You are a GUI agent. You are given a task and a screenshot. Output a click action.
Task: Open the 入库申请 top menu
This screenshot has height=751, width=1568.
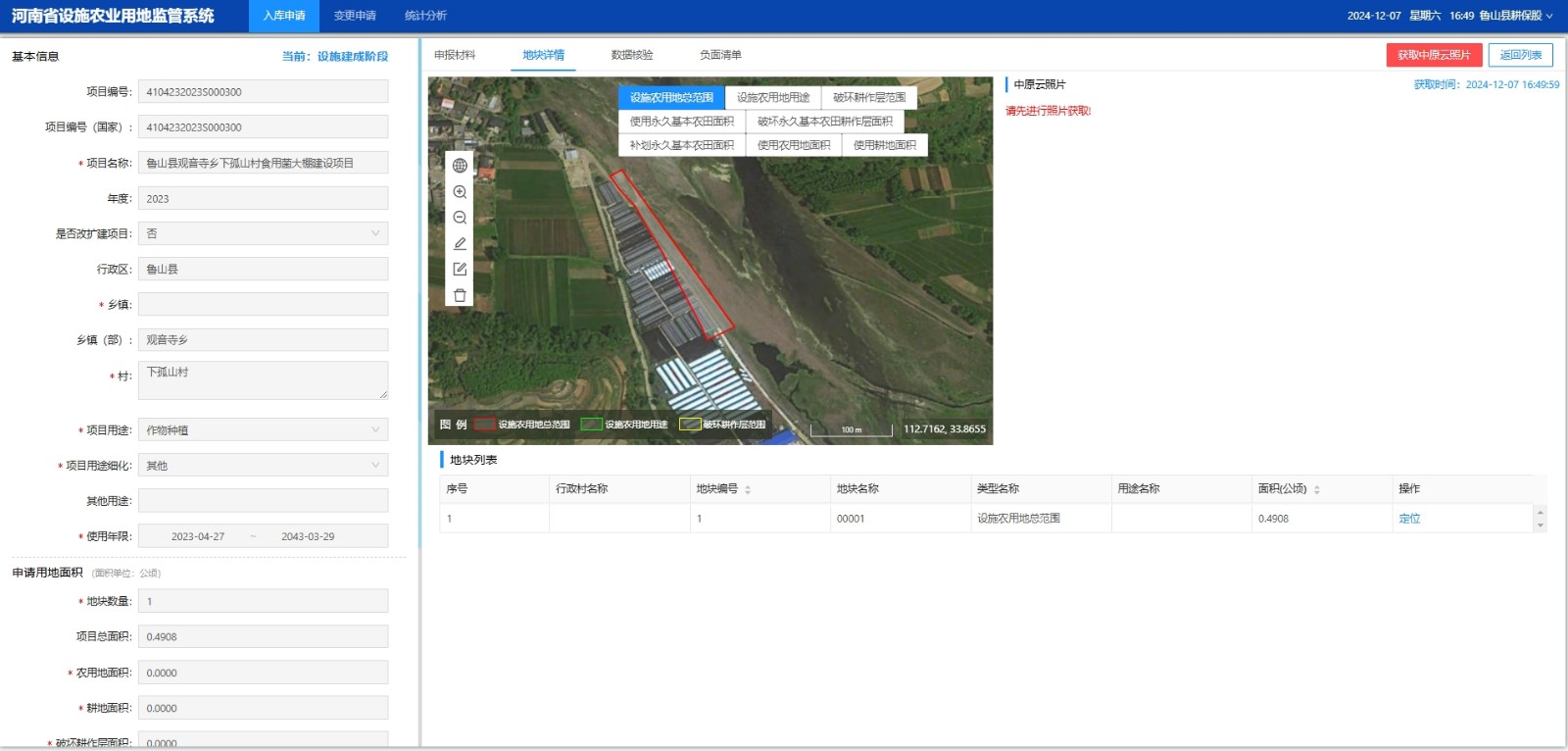[x=284, y=16]
